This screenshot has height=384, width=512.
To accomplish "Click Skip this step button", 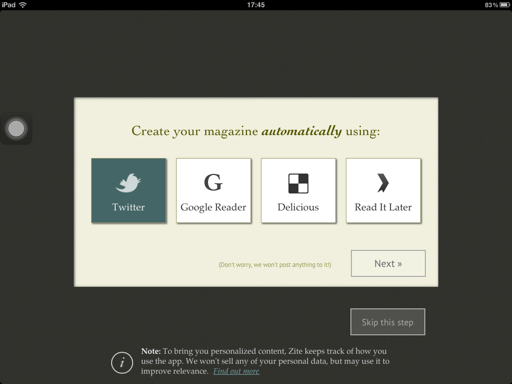I will [388, 322].
